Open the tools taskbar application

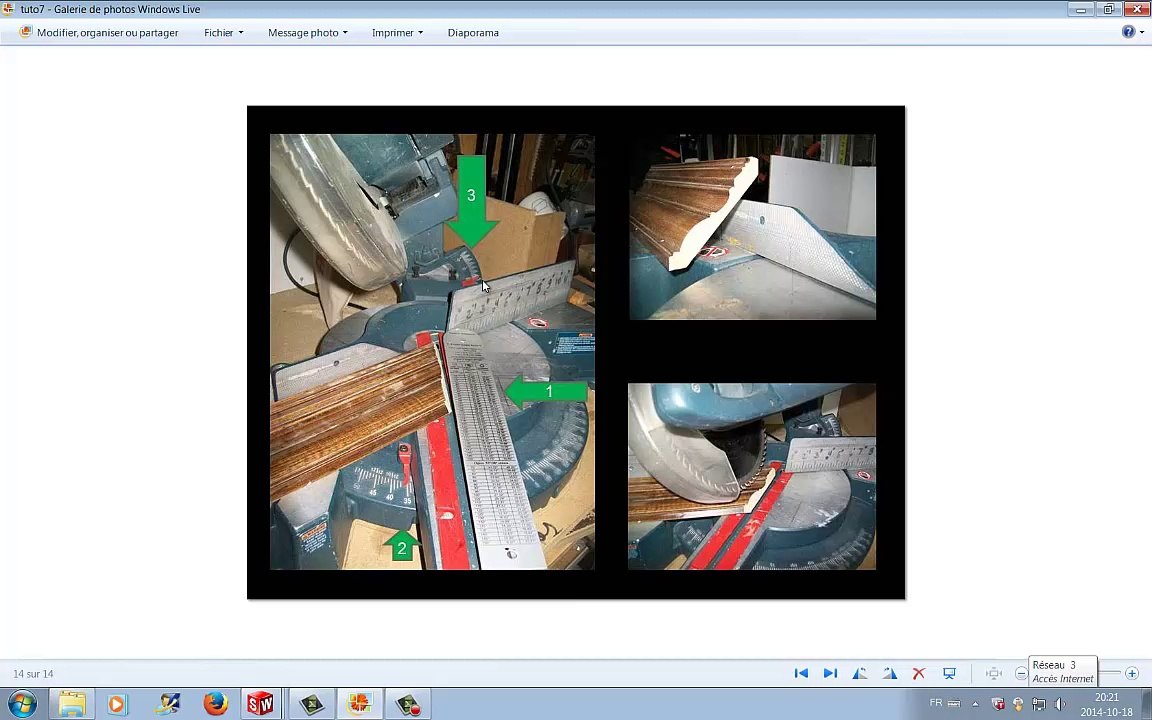tap(167, 704)
